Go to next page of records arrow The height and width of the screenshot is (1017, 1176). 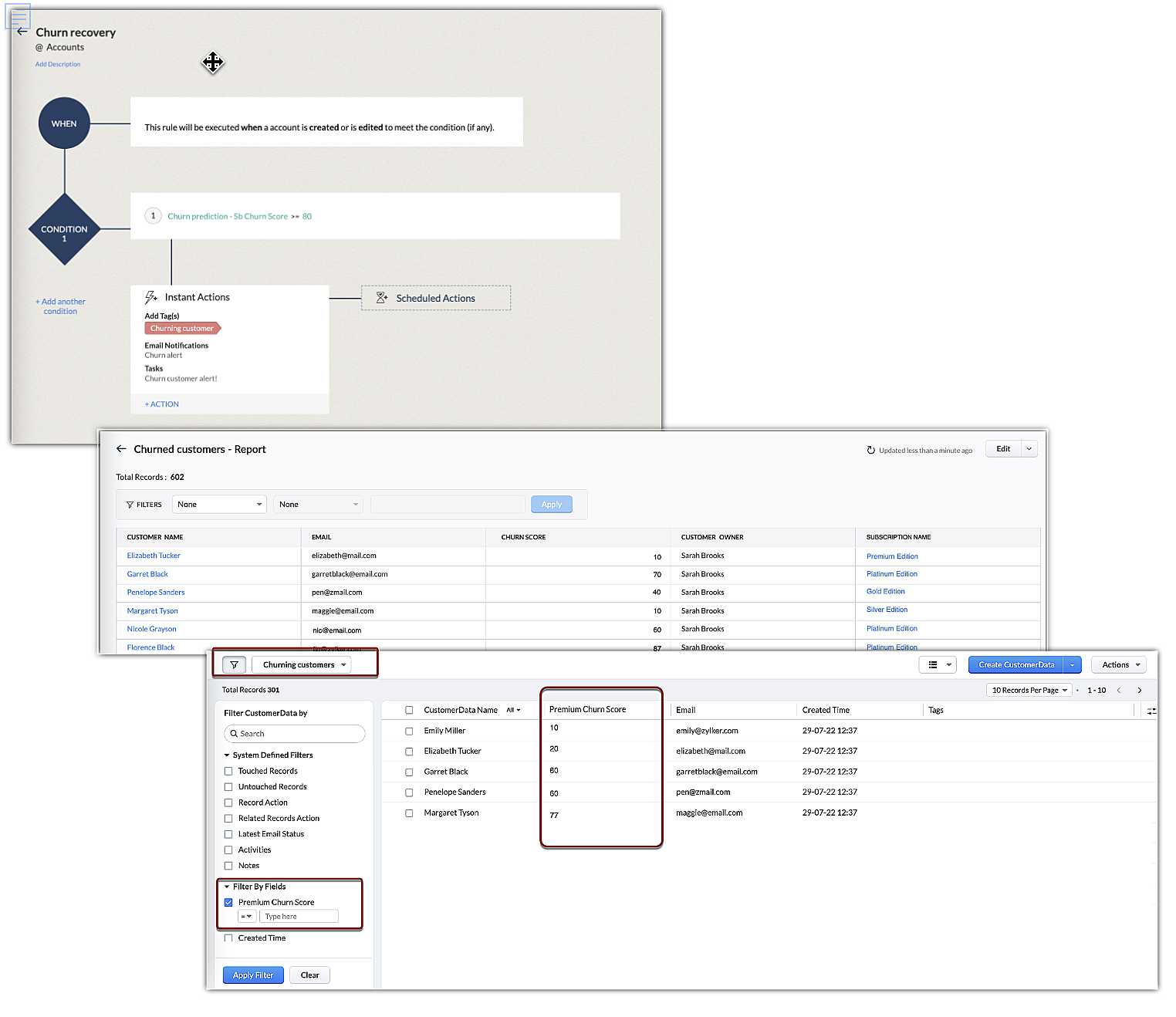(x=1140, y=691)
